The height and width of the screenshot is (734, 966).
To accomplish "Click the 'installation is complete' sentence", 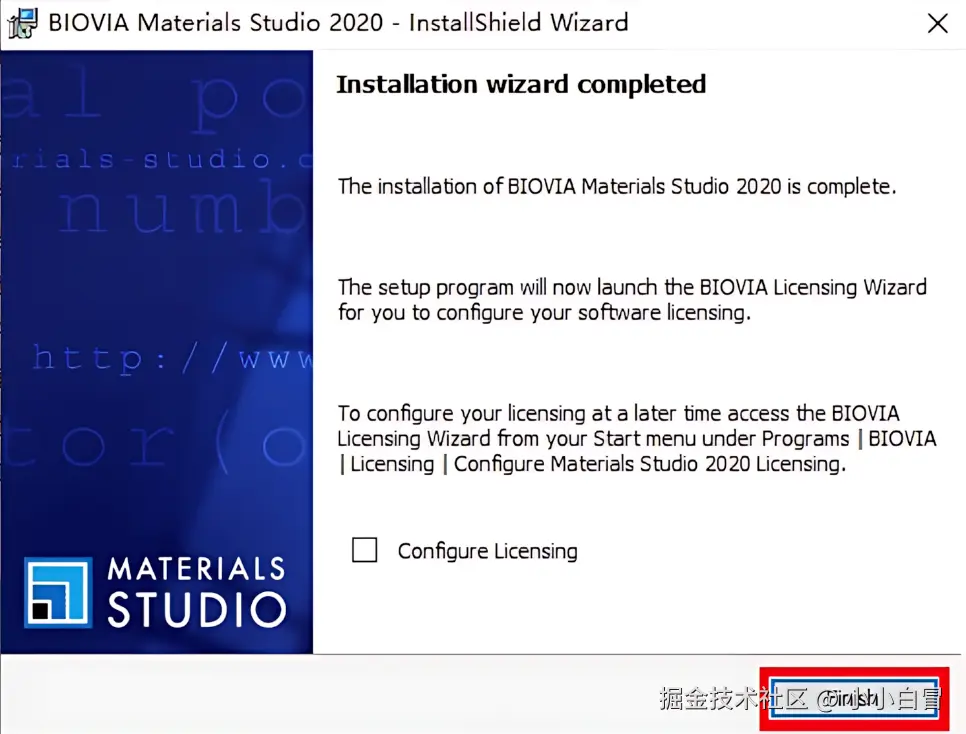I will 617,186.
